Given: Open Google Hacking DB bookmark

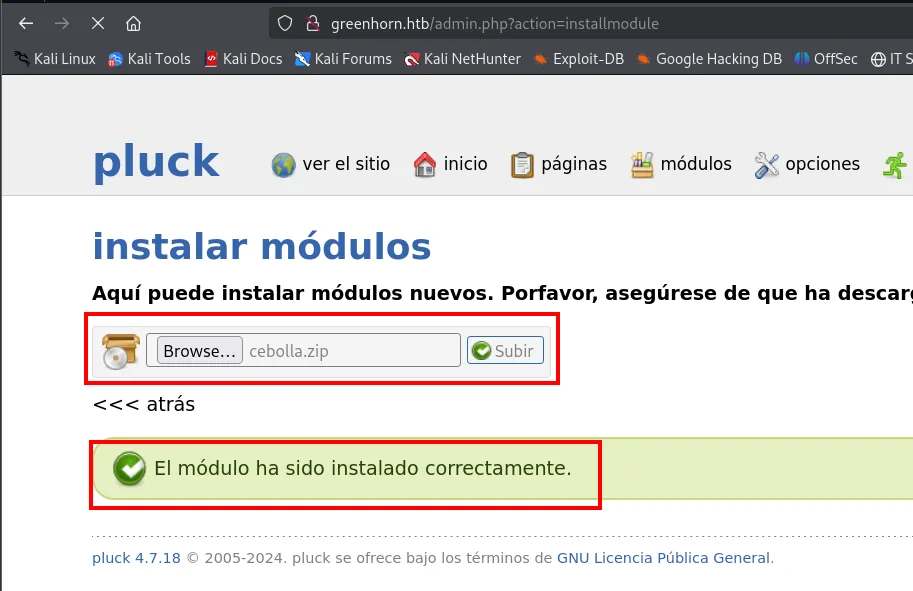Looking at the screenshot, I should 709,59.
